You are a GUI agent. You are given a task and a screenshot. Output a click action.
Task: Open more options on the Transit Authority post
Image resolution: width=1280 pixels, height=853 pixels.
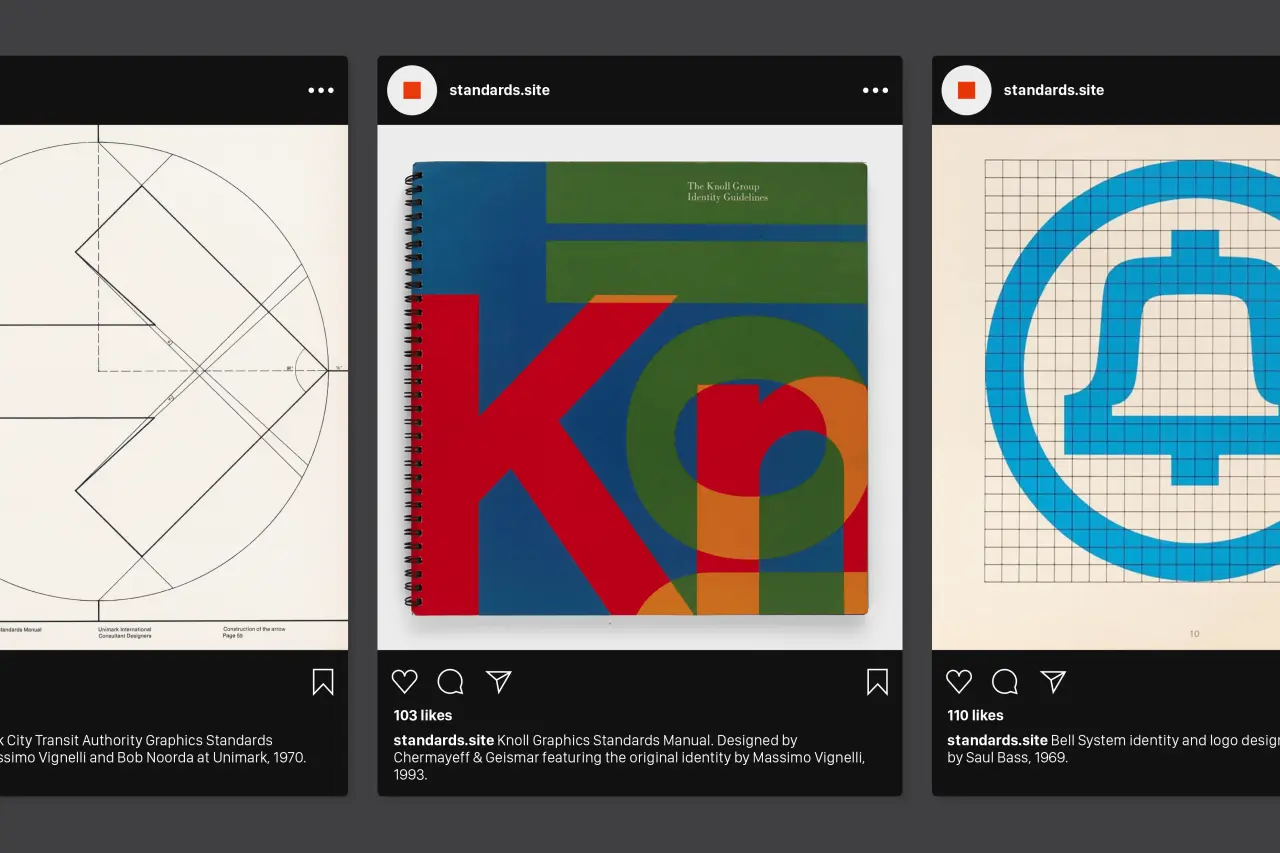321,90
